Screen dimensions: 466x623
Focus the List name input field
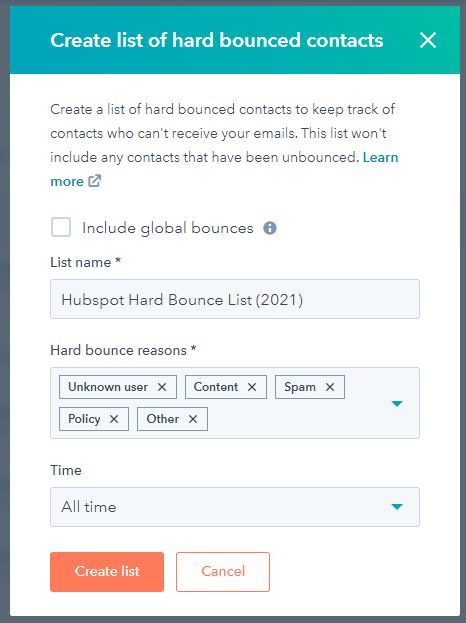pyautogui.click(x=235, y=299)
